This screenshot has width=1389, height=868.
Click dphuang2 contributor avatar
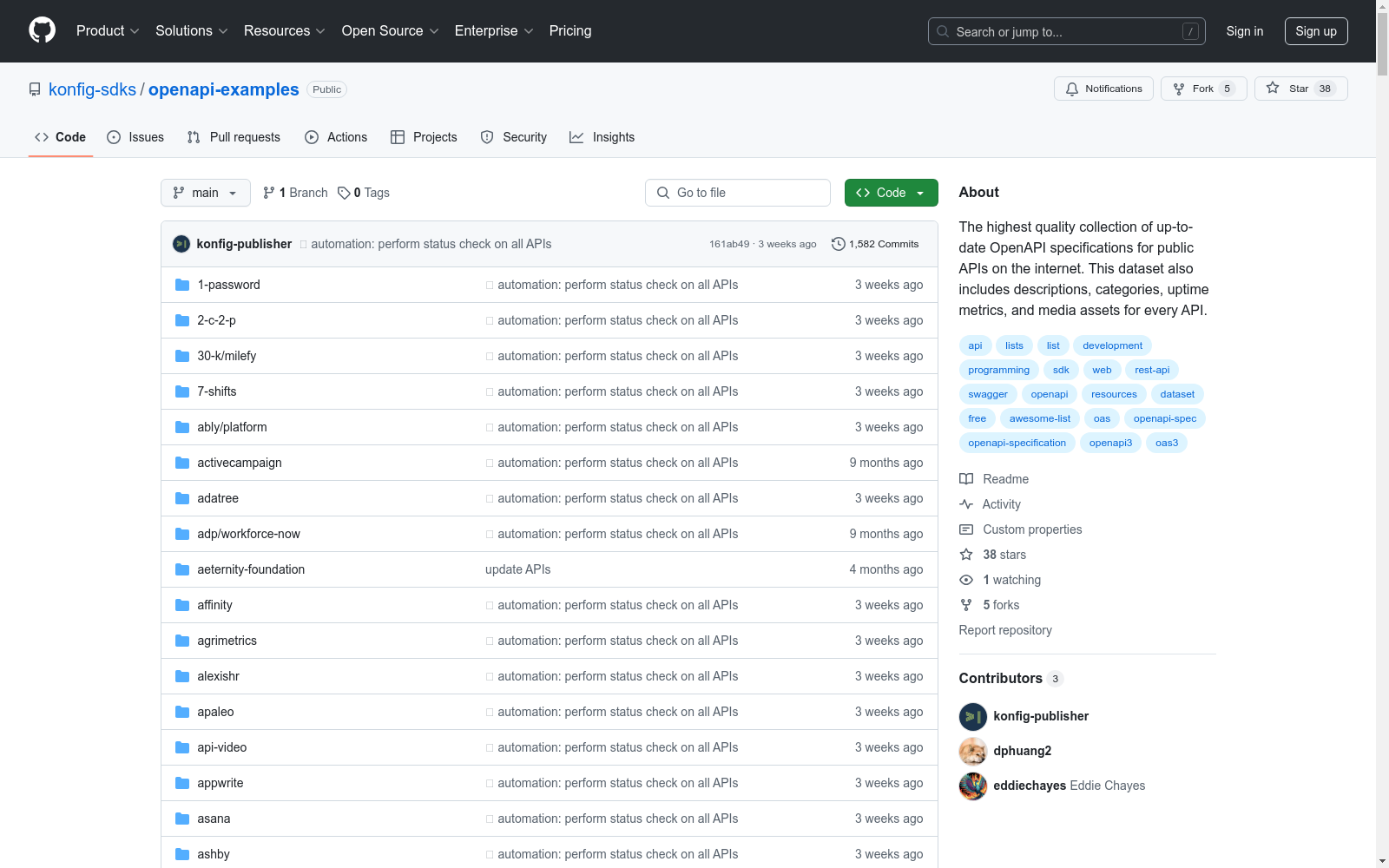pos(973,751)
